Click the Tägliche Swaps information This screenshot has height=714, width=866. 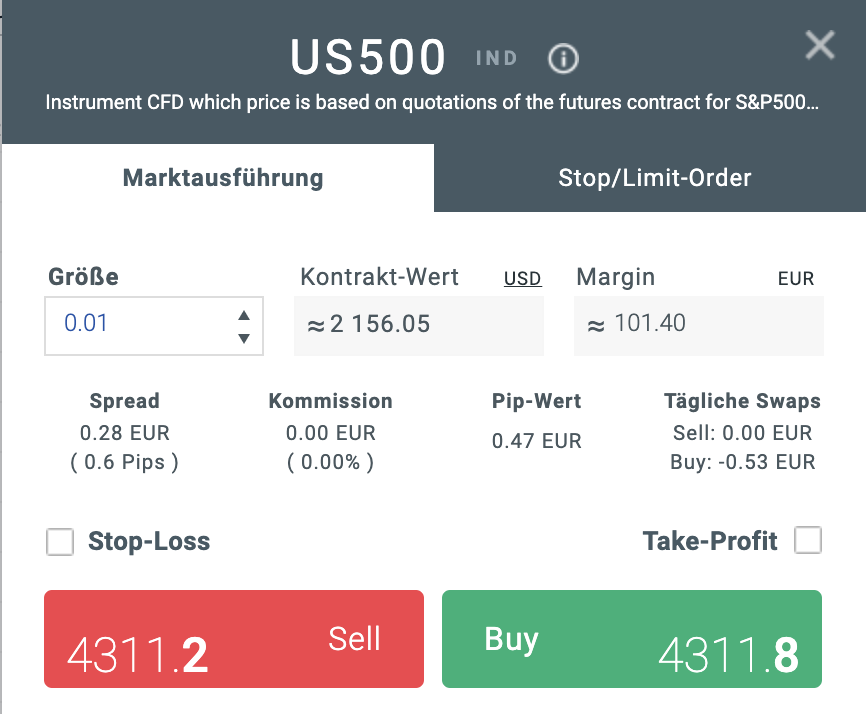pyautogui.click(x=742, y=433)
